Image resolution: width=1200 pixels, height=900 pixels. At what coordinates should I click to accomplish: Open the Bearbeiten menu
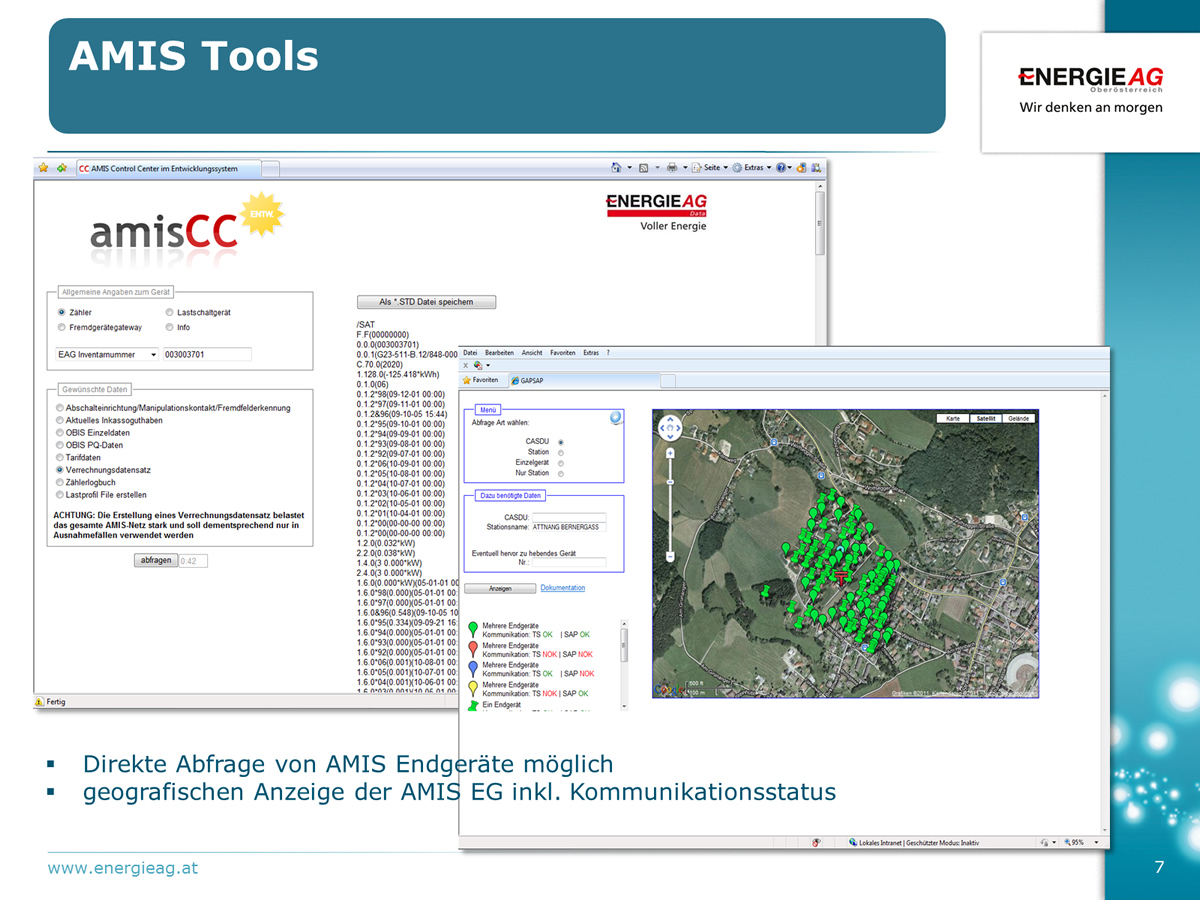(499, 353)
